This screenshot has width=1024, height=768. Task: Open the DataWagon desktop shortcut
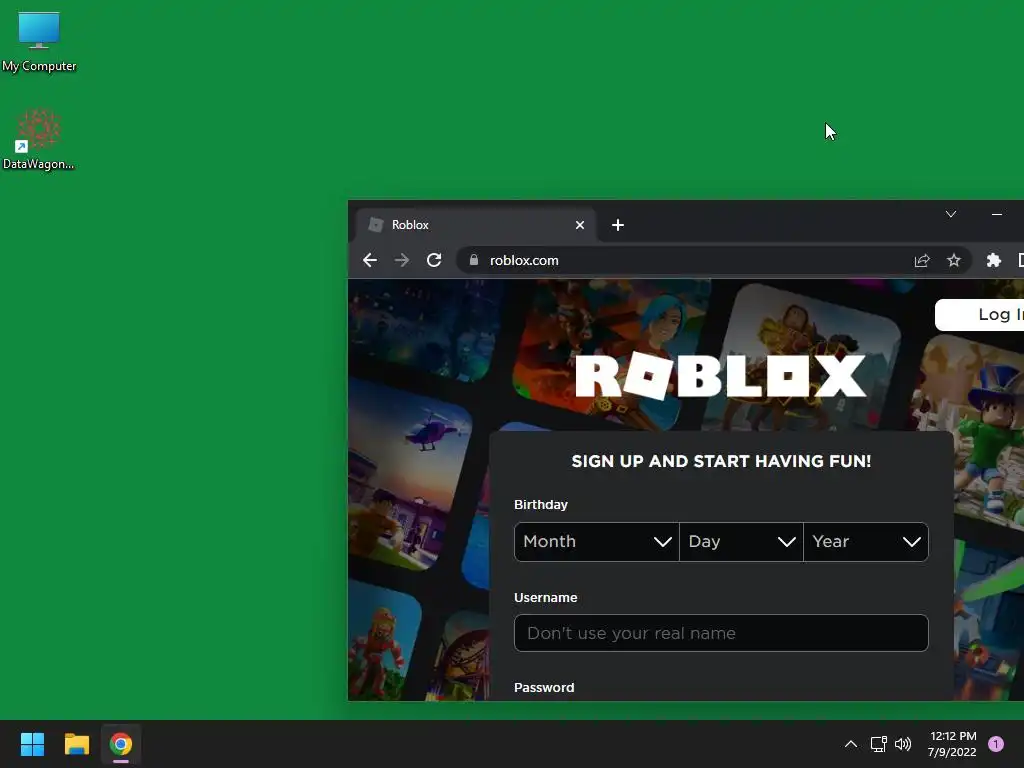click(x=39, y=138)
